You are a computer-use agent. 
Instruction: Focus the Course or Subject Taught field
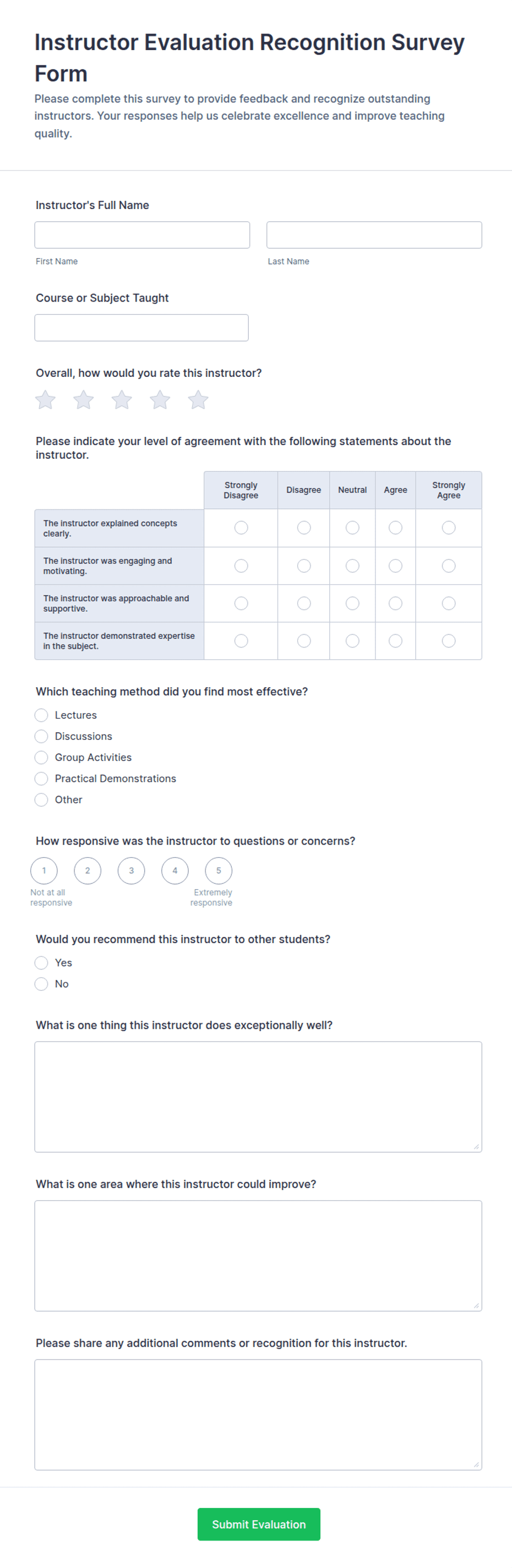[142, 328]
